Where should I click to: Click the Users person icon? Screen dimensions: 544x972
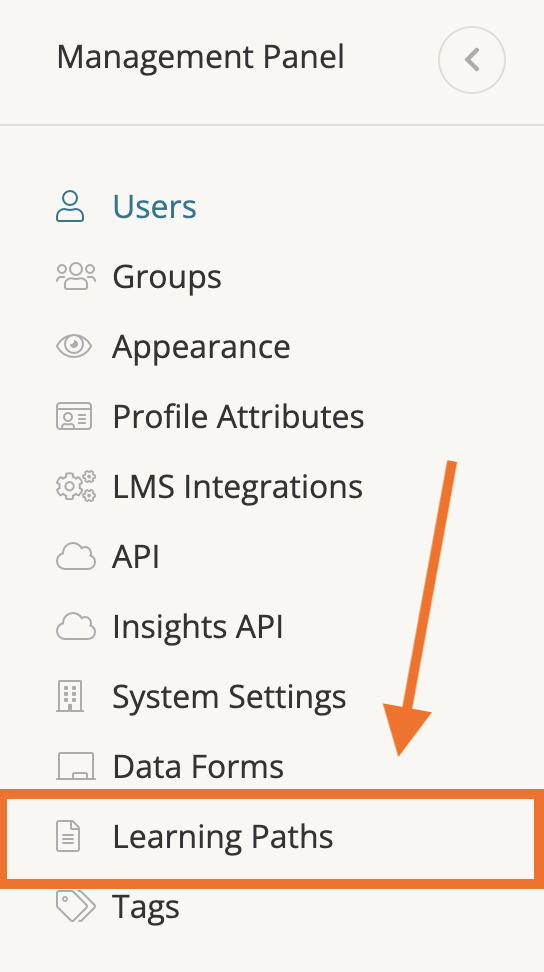[70, 206]
